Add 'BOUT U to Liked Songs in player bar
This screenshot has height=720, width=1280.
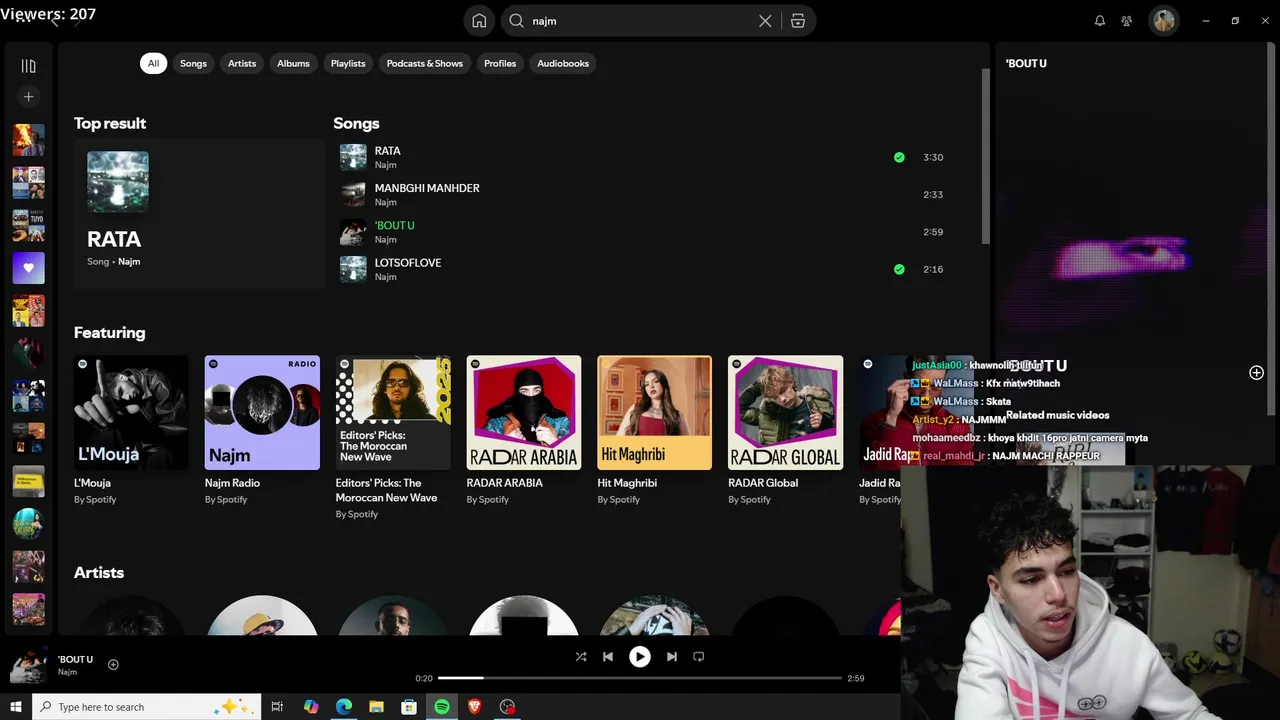click(113, 665)
